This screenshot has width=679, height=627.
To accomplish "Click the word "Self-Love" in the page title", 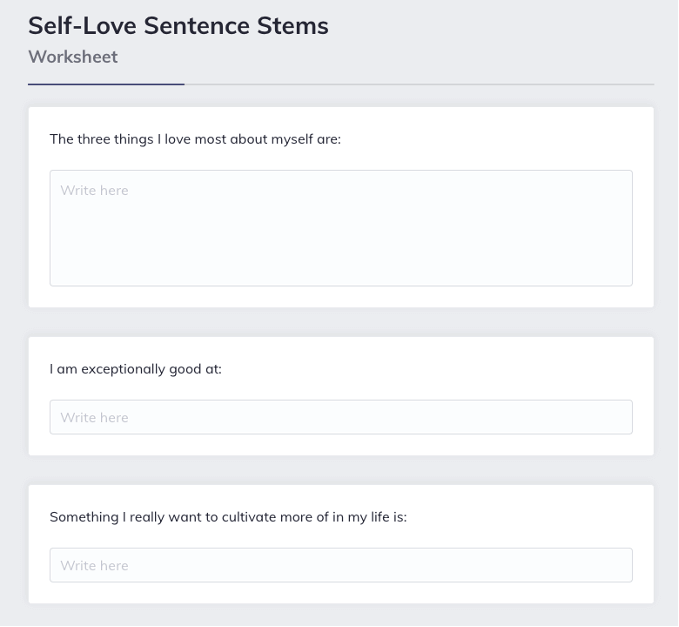I will 82,26.
